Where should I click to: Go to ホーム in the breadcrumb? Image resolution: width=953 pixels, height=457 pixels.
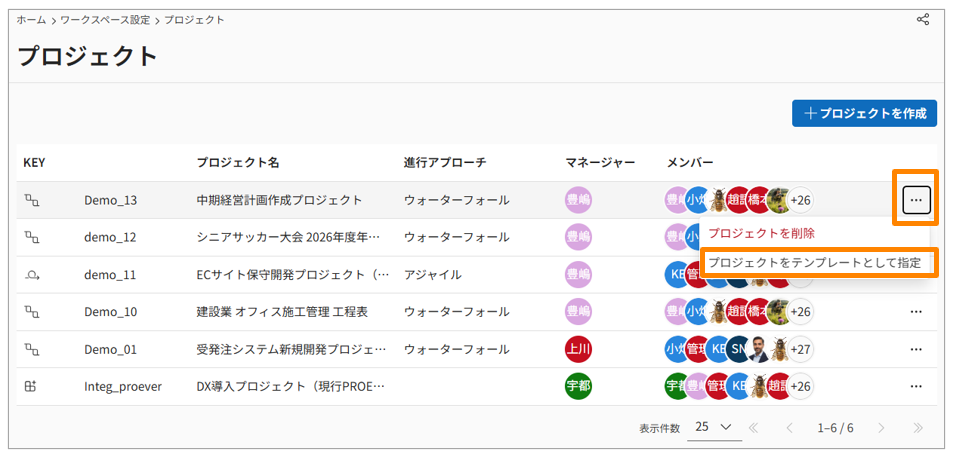tap(31, 19)
